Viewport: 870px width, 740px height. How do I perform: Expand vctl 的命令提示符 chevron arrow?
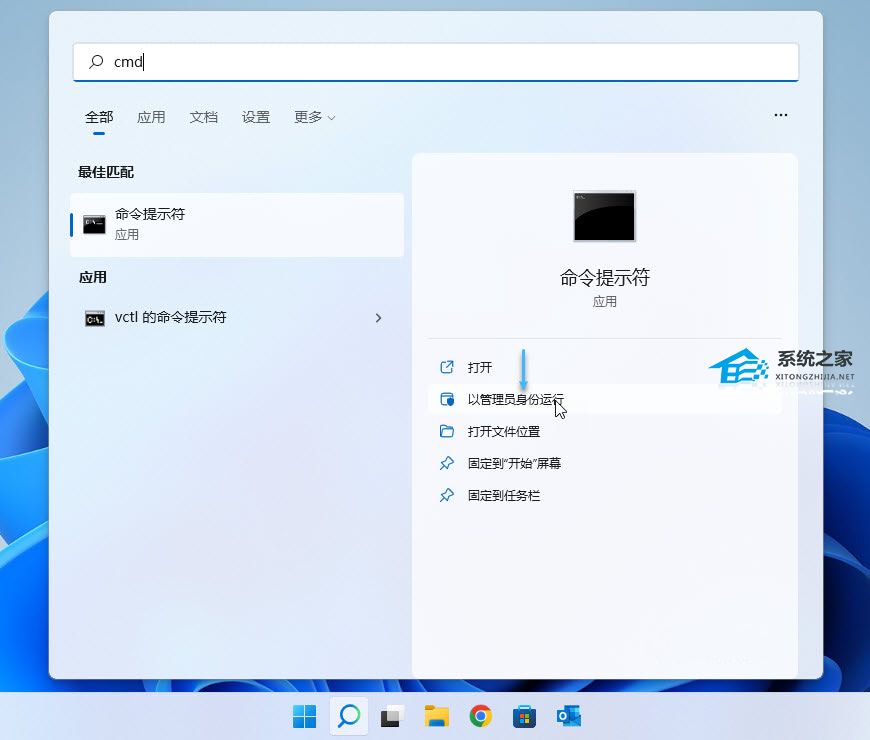[378, 318]
